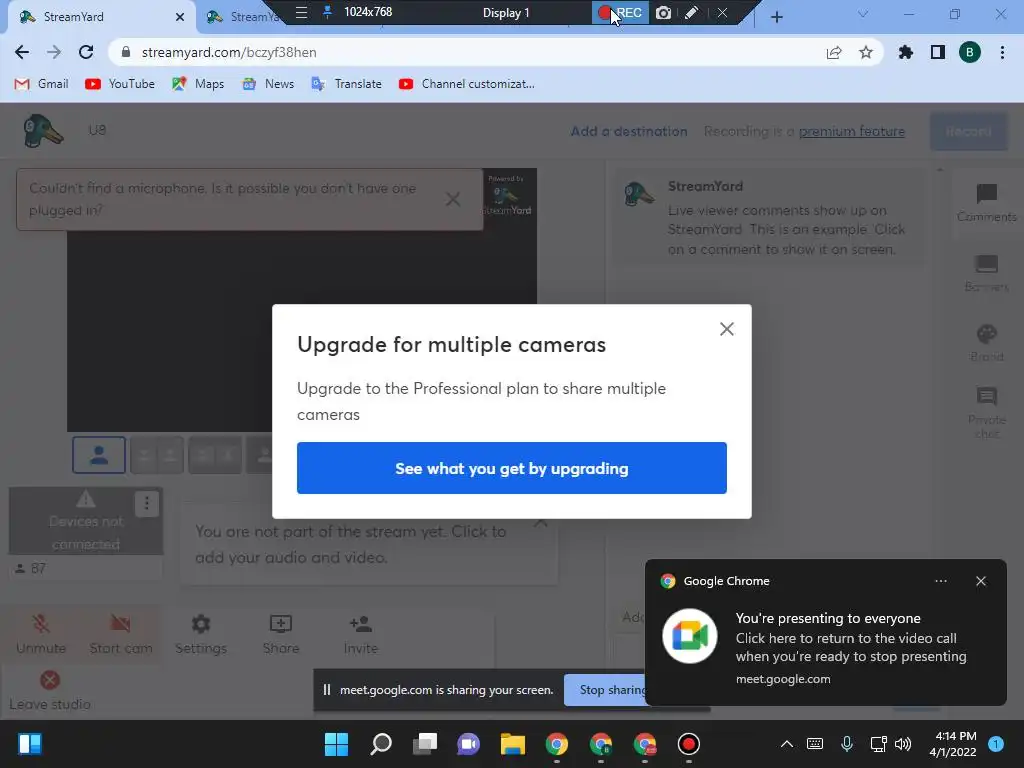Close the Upgrade for multiple cameras dialog
Image resolution: width=1024 pixels, height=768 pixels.
[x=727, y=329]
